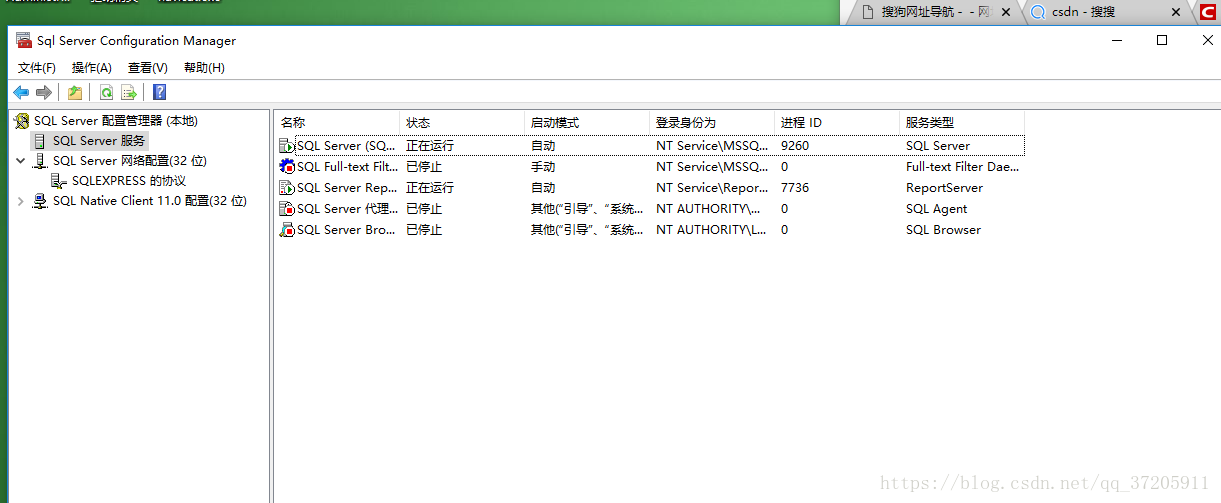This screenshot has height=503, width=1221.
Task: Click the SQL Agent service type cell
Action: point(936,209)
